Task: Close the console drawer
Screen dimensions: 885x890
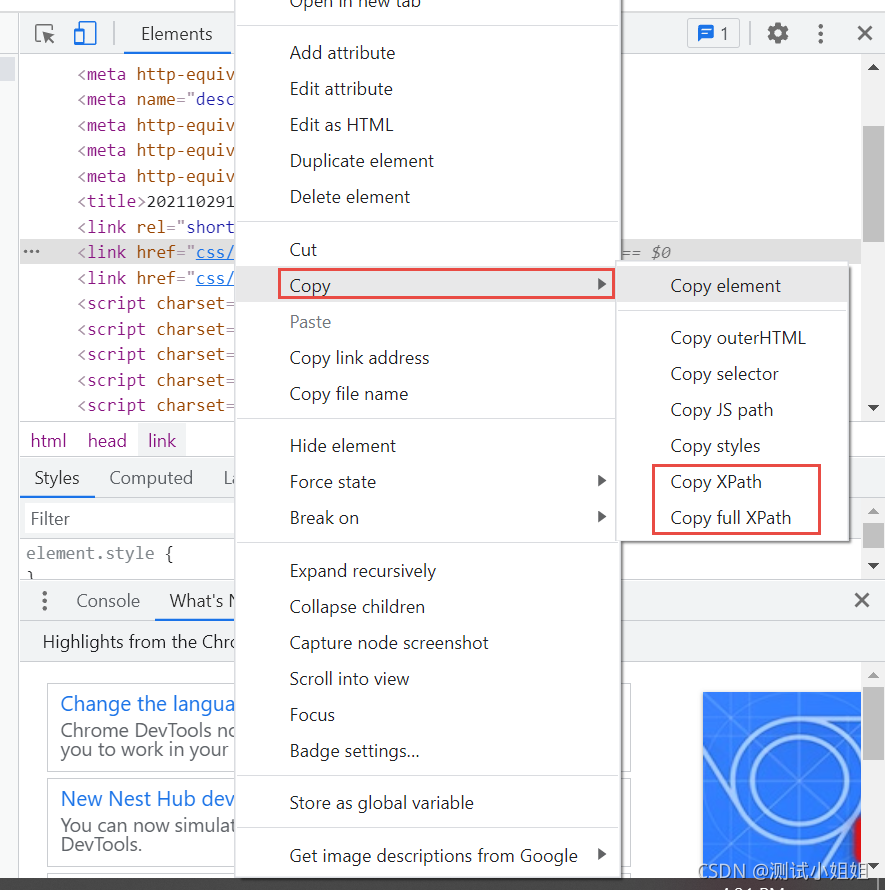Action: [x=862, y=600]
